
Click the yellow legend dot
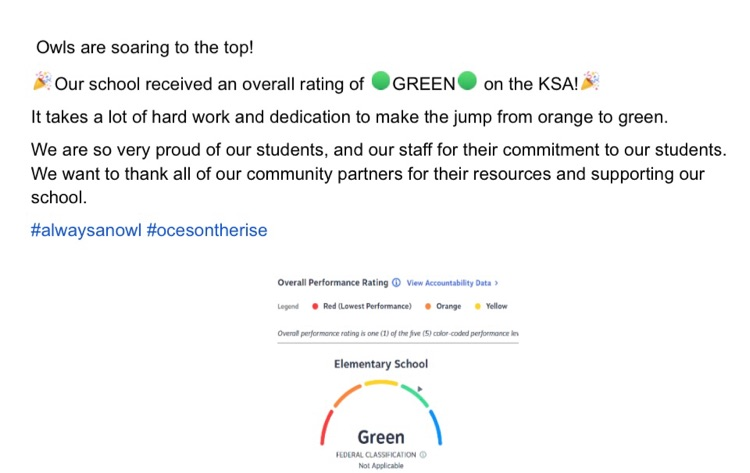click(x=477, y=306)
